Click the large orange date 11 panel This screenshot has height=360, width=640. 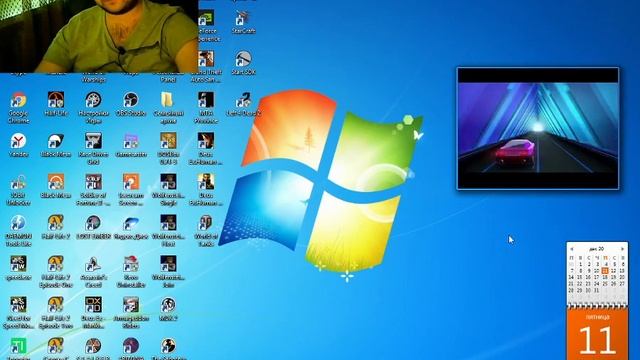[597, 334]
